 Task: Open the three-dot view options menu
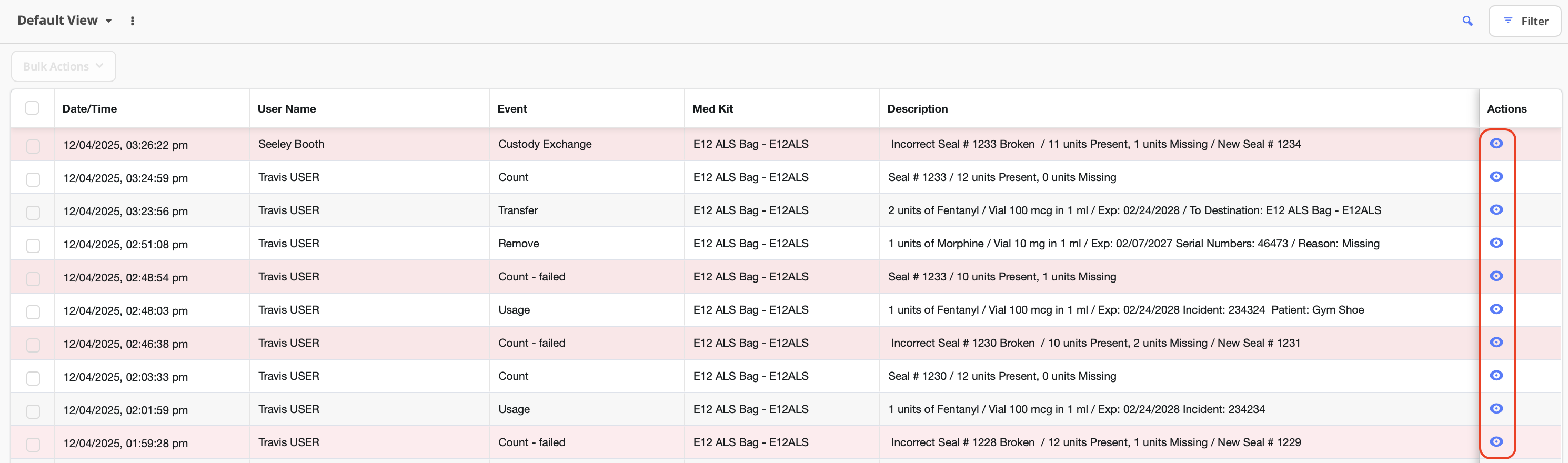click(x=132, y=21)
